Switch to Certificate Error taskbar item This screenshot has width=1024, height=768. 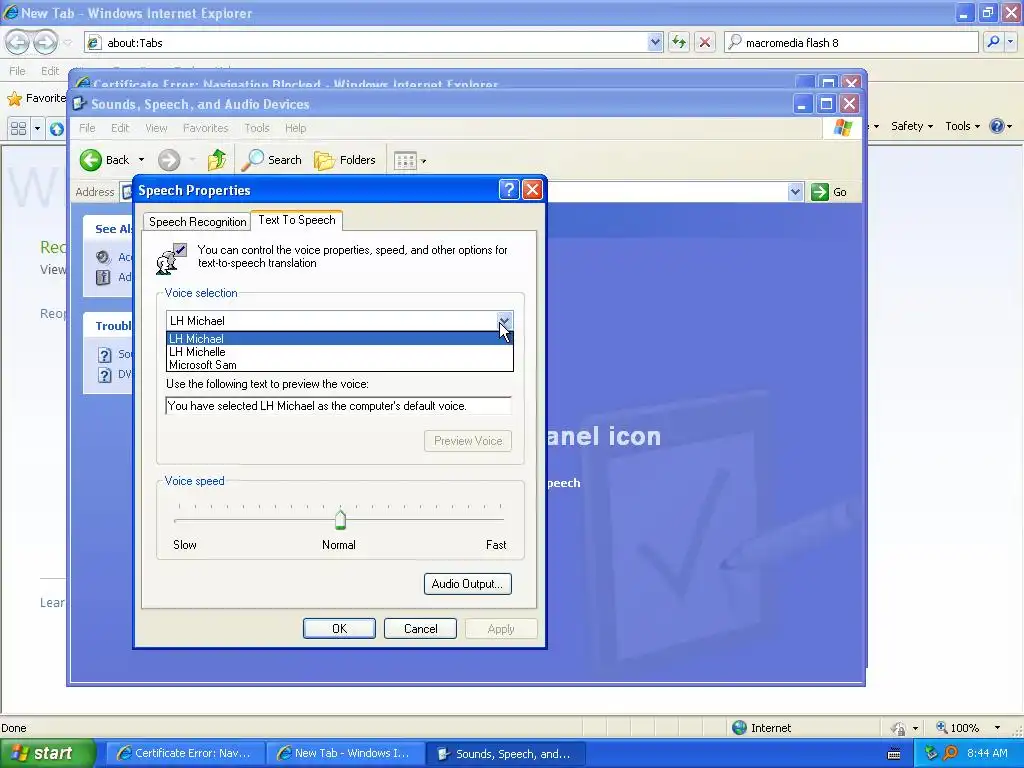[185, 754]
